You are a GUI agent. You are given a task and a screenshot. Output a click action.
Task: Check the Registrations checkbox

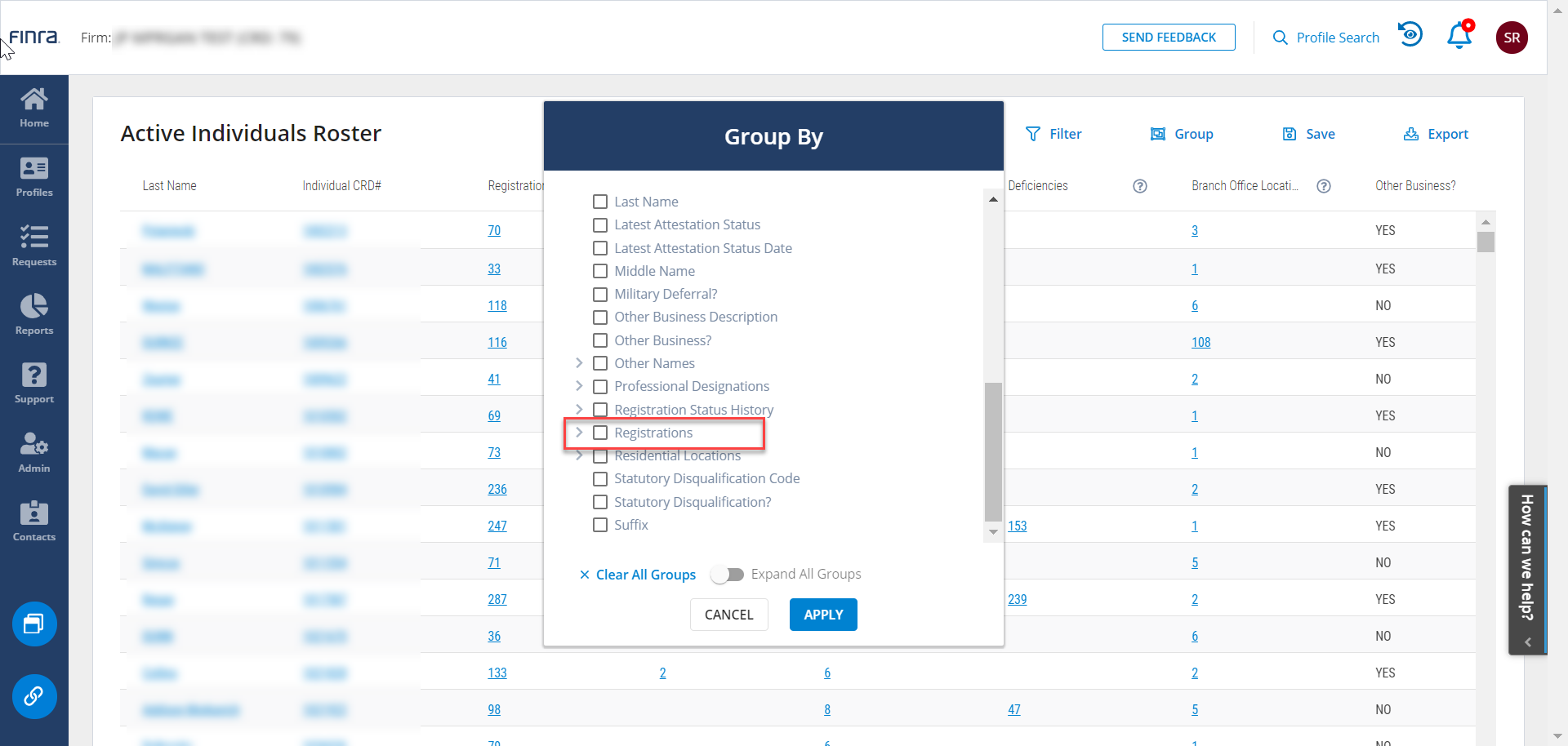click(x=600, y=433)
